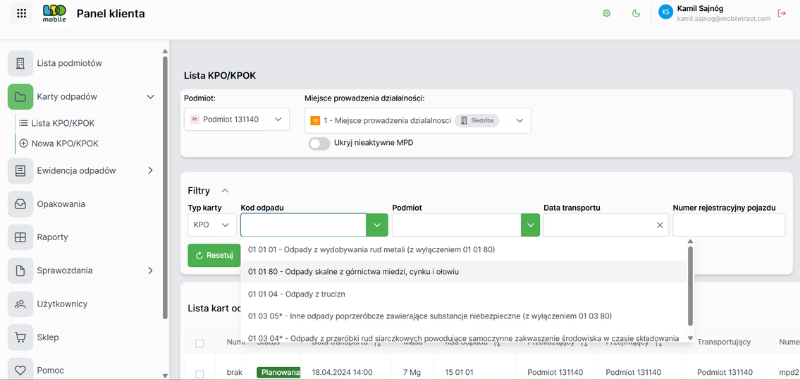Sort by Data transportu column arrows
The width and height of the screenshot is (800, 380).
[x=378, y=344]
